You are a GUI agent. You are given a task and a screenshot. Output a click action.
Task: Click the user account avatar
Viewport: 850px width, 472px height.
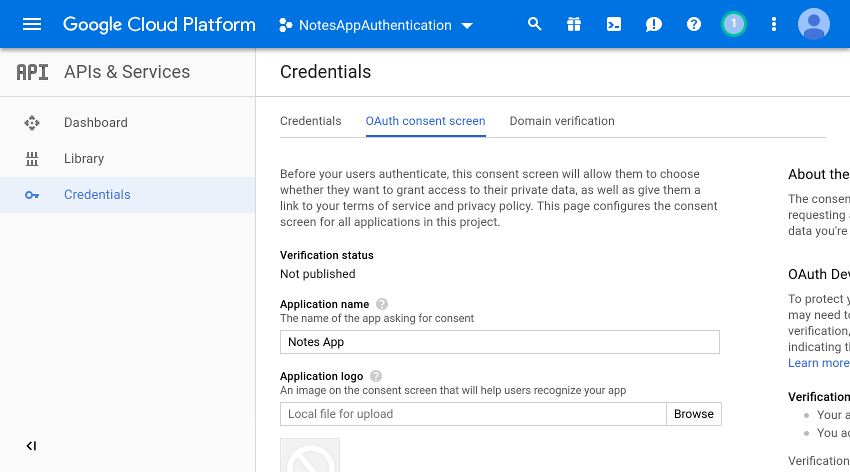tap(814, 24)
